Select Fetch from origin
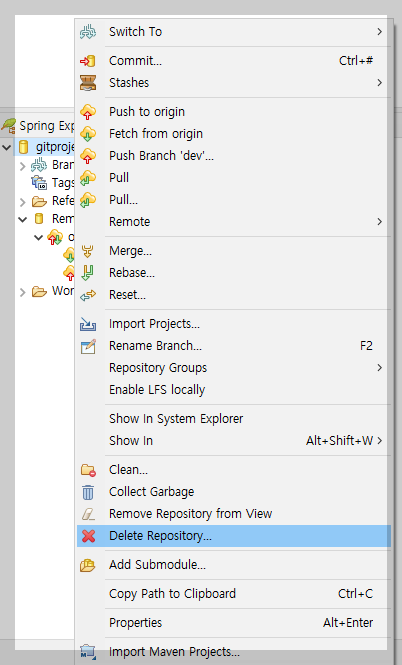The image size is (402, 665). [x=233, y=134]
